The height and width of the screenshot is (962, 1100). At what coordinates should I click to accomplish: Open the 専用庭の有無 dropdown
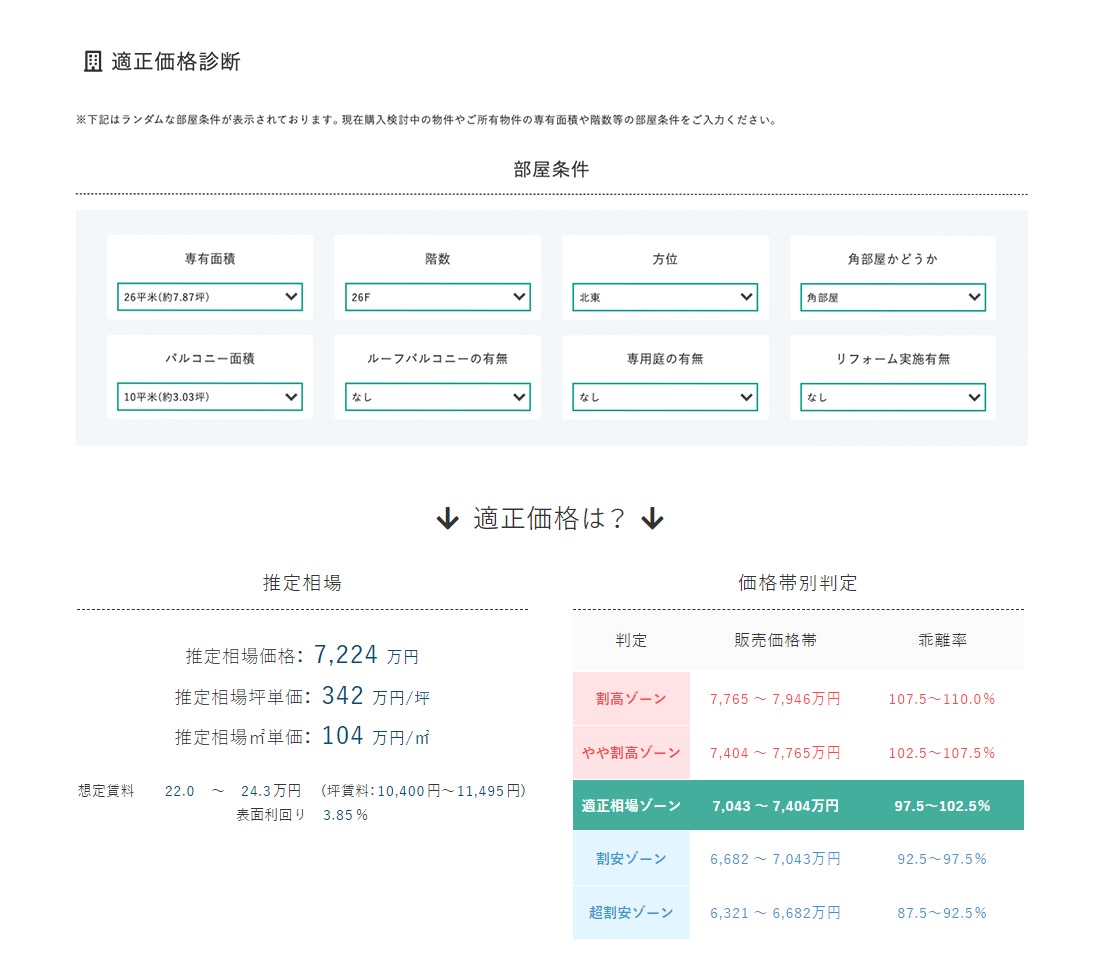coord(665,396)
